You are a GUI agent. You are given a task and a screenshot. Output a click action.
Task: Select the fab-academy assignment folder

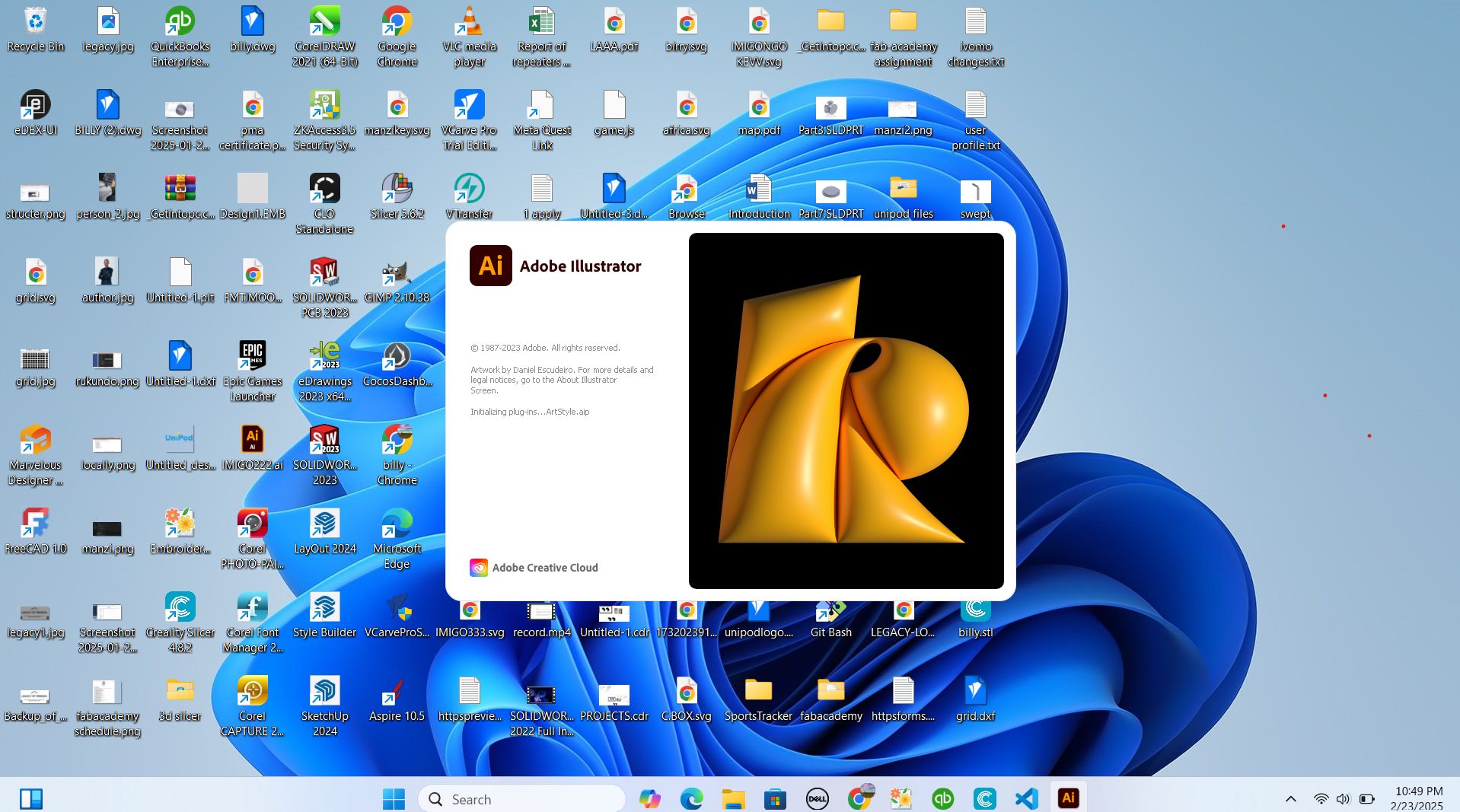[903, 37]
